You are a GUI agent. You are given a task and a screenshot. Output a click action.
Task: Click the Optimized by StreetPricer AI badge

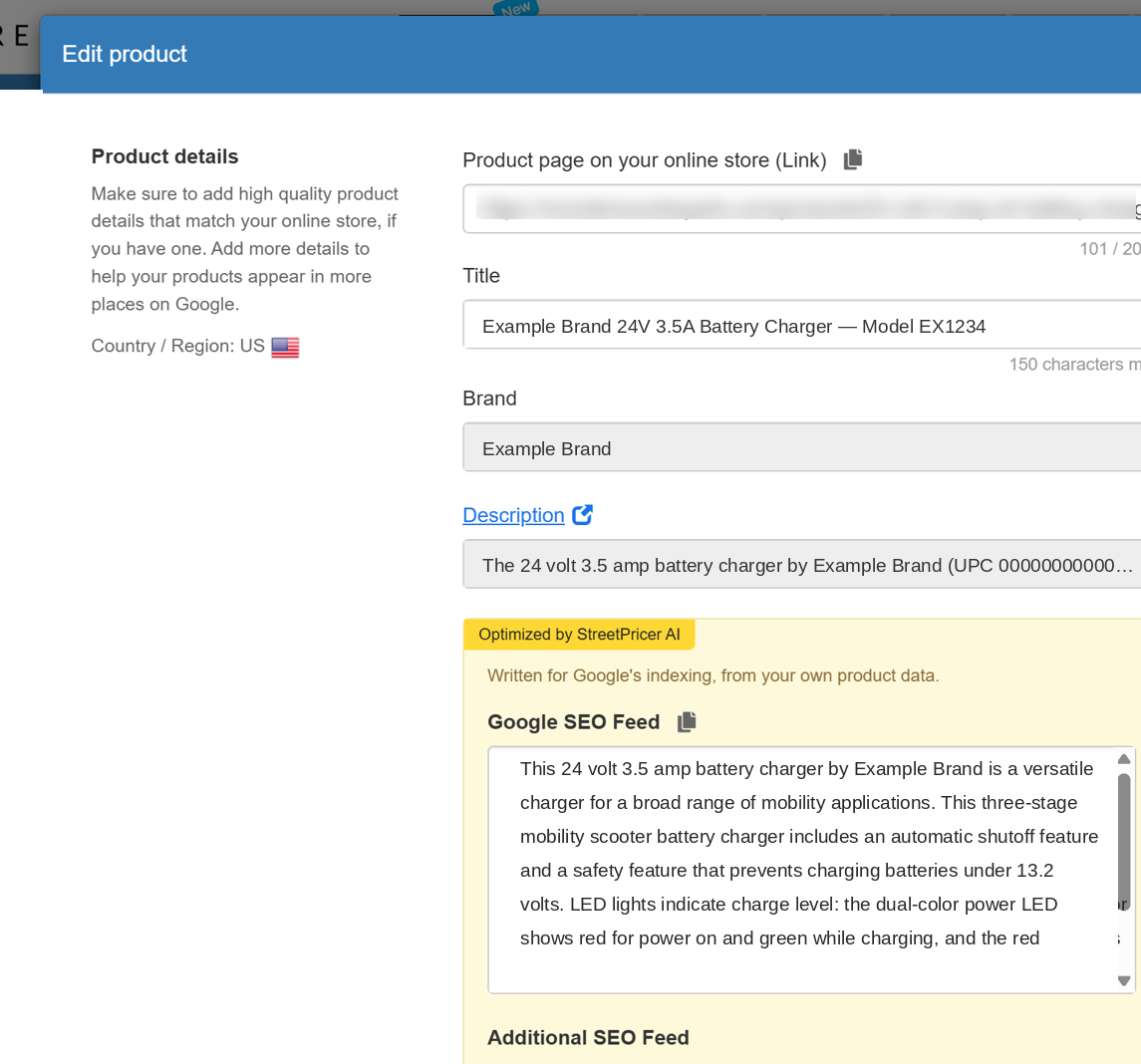click(x=579, y=635)
